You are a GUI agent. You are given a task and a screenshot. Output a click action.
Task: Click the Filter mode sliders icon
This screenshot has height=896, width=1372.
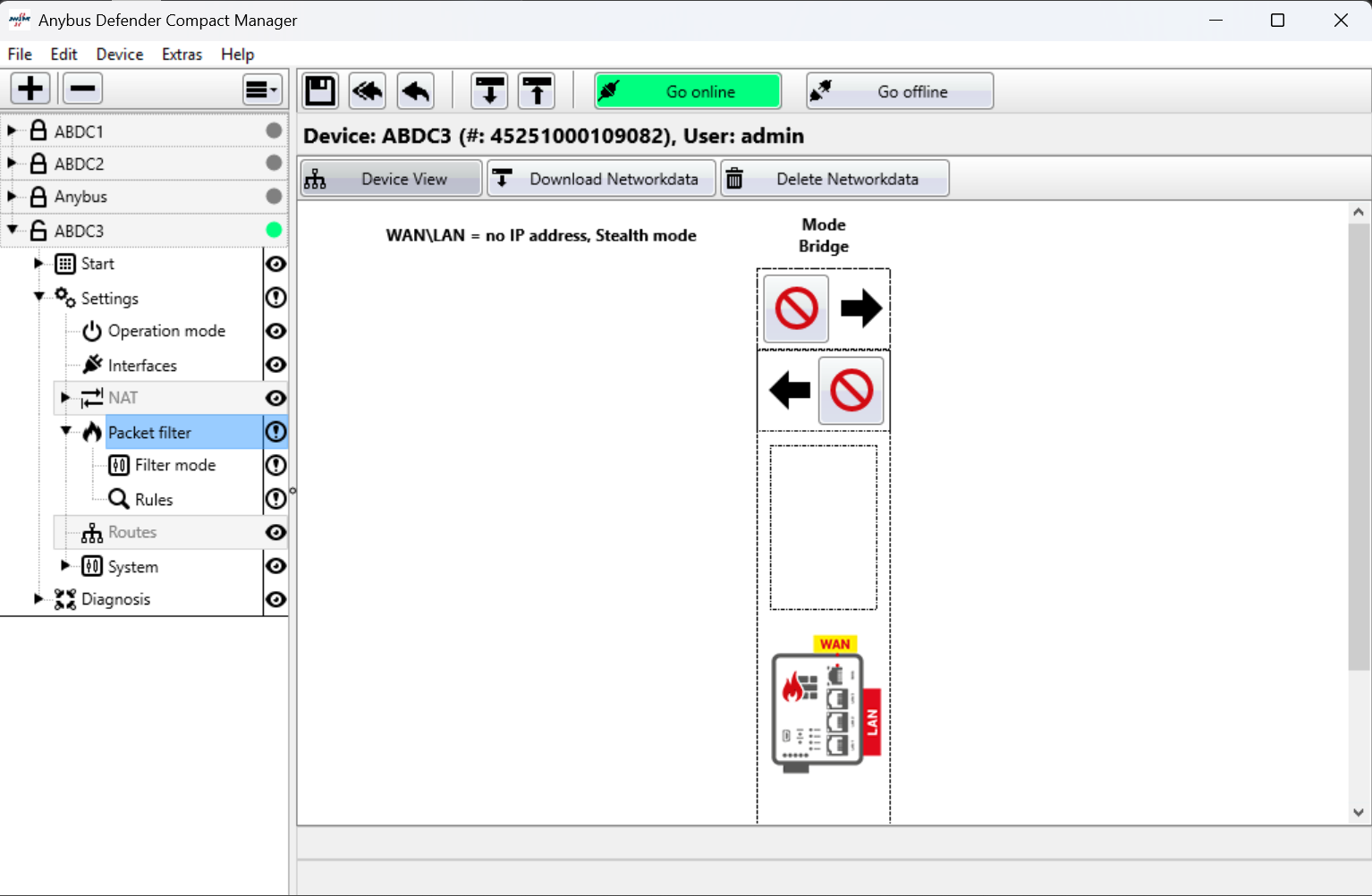[x=119, y=465]
